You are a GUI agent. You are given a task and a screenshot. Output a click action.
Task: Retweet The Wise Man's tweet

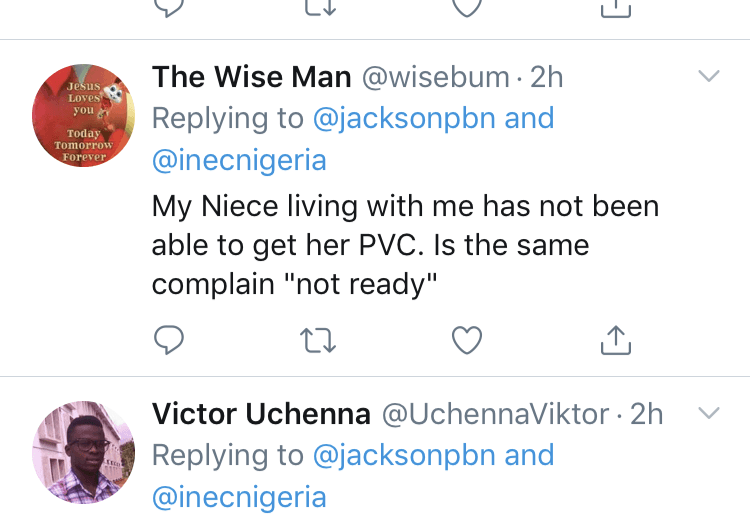318,340
